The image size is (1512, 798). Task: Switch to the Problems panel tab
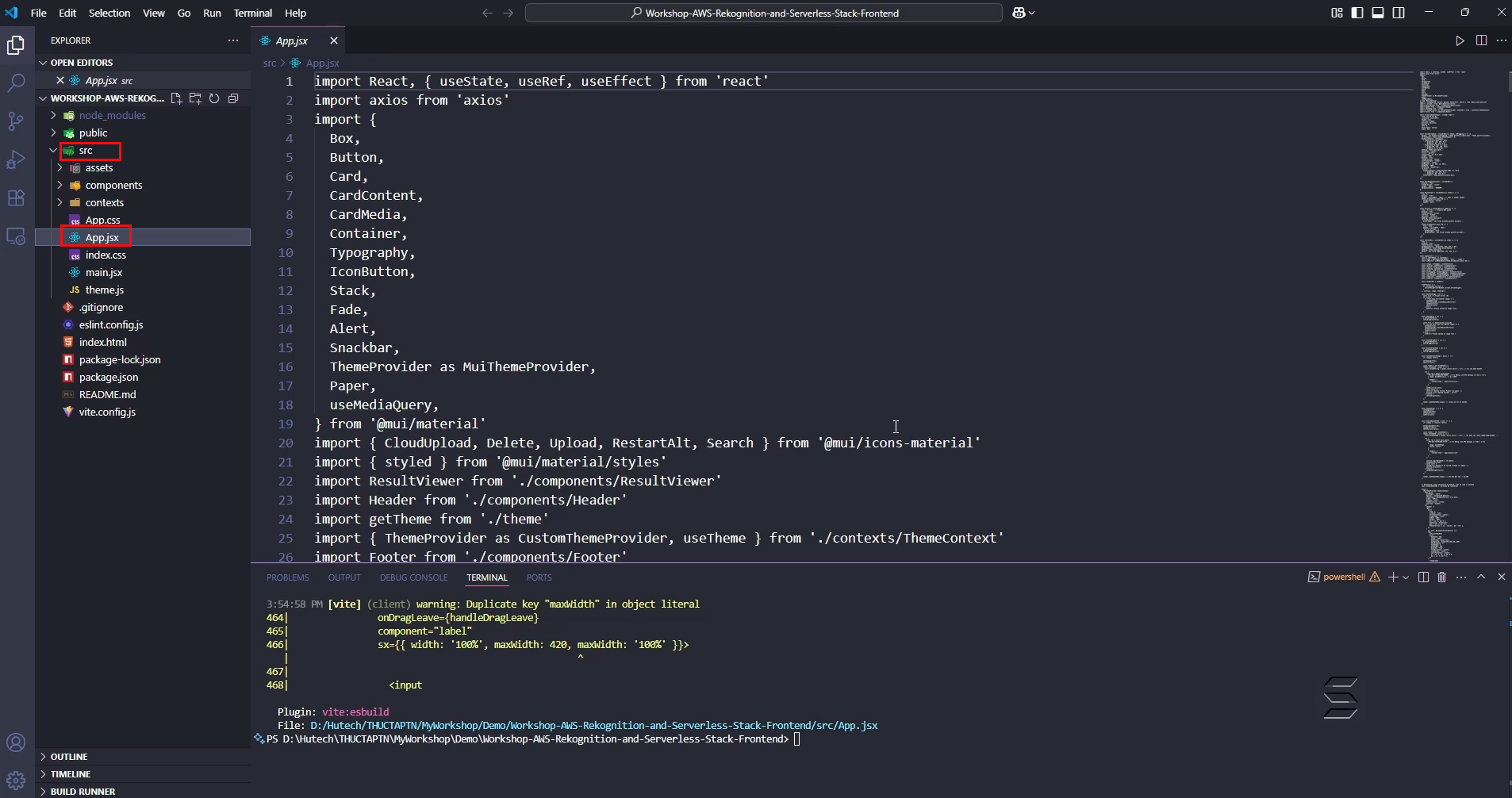tap(288, 577)
